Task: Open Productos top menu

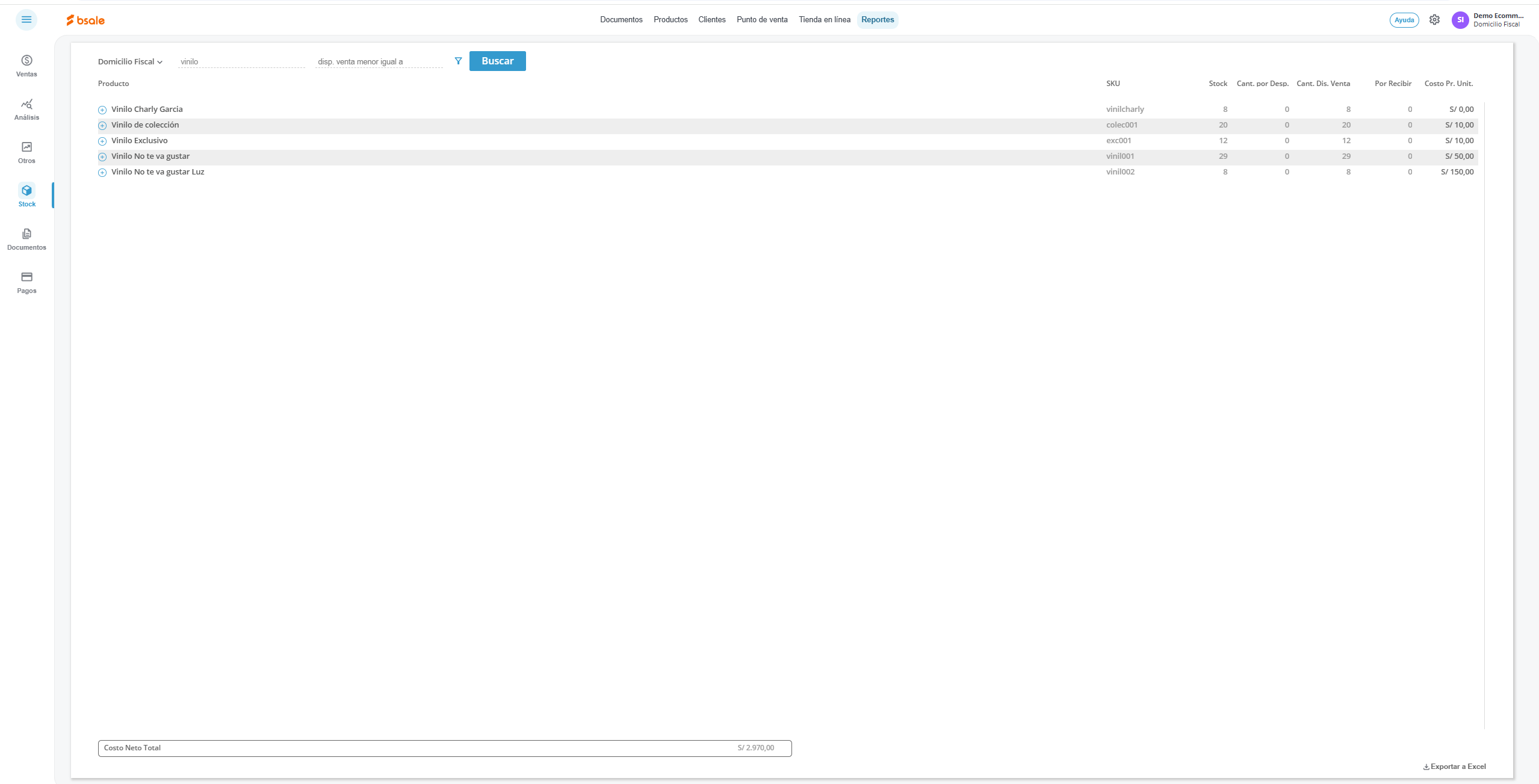Action: point(670,20)
